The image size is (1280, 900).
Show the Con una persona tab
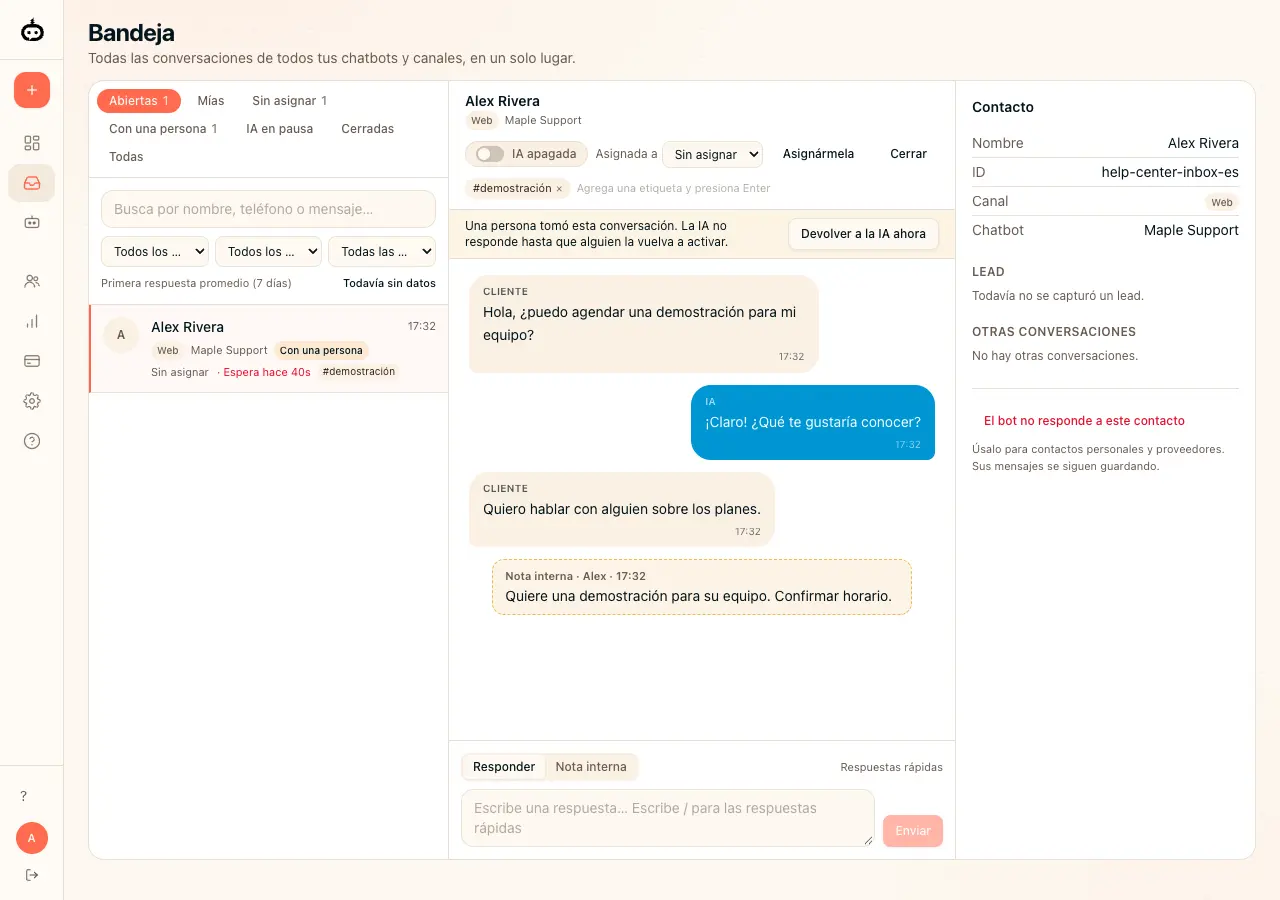coord(163,129)
